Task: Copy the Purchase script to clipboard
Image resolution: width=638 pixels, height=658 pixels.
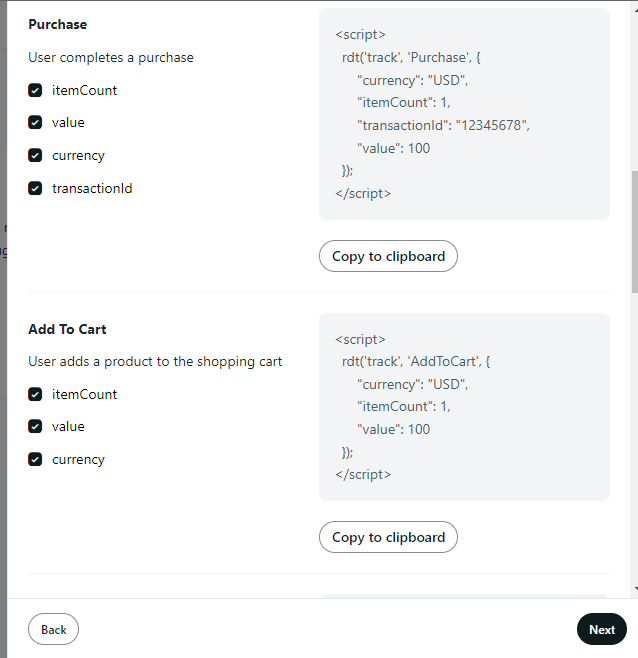Action: click(x=388, y=256)
